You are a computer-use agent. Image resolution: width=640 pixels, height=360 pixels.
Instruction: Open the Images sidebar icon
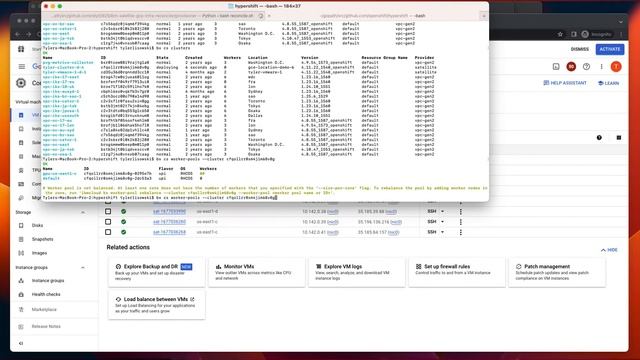[x=21, y=253]
